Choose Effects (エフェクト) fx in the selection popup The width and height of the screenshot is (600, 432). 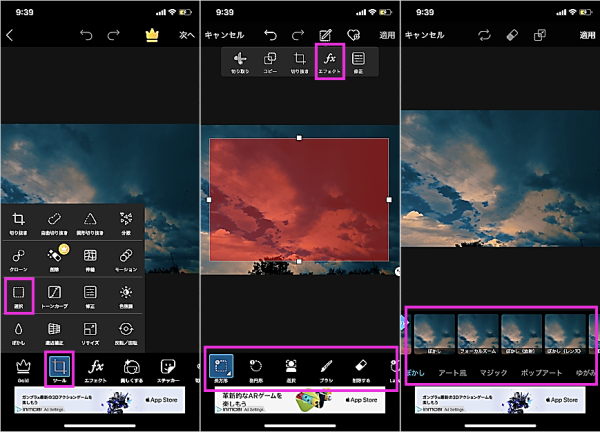coord(329,62)
